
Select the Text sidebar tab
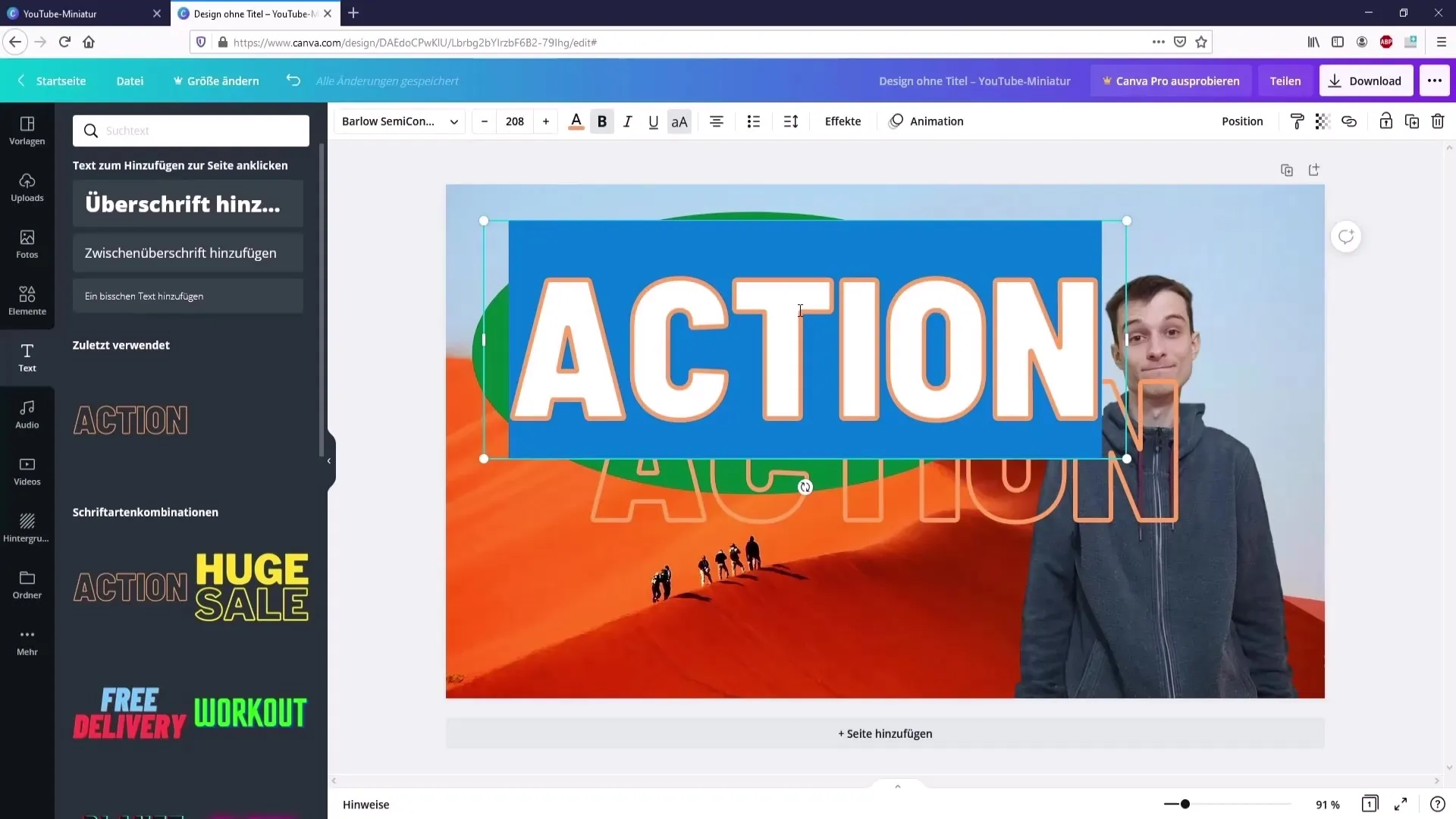click(x=27, y=358)
